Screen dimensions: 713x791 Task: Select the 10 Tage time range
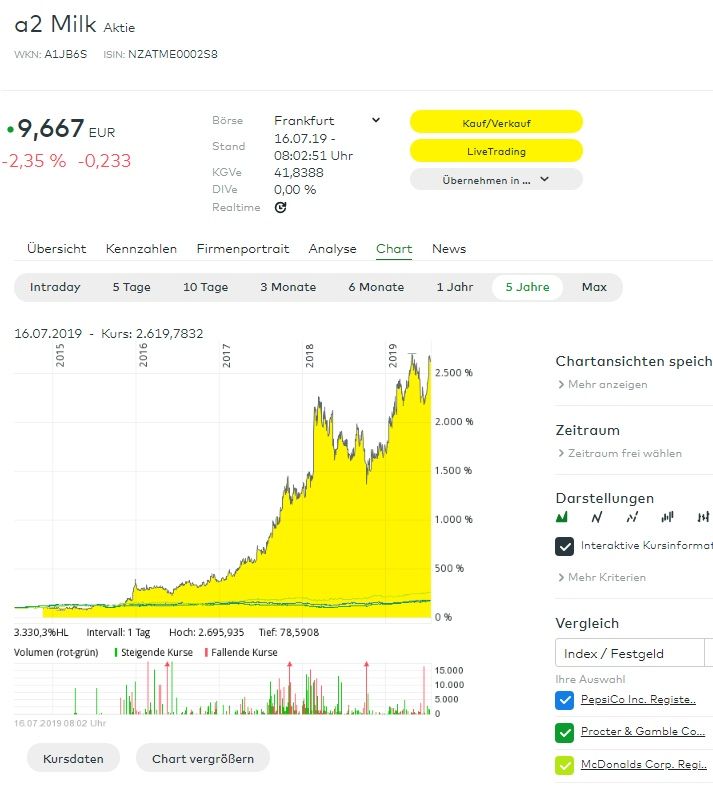pyautogui.click(x=205, y=287)
